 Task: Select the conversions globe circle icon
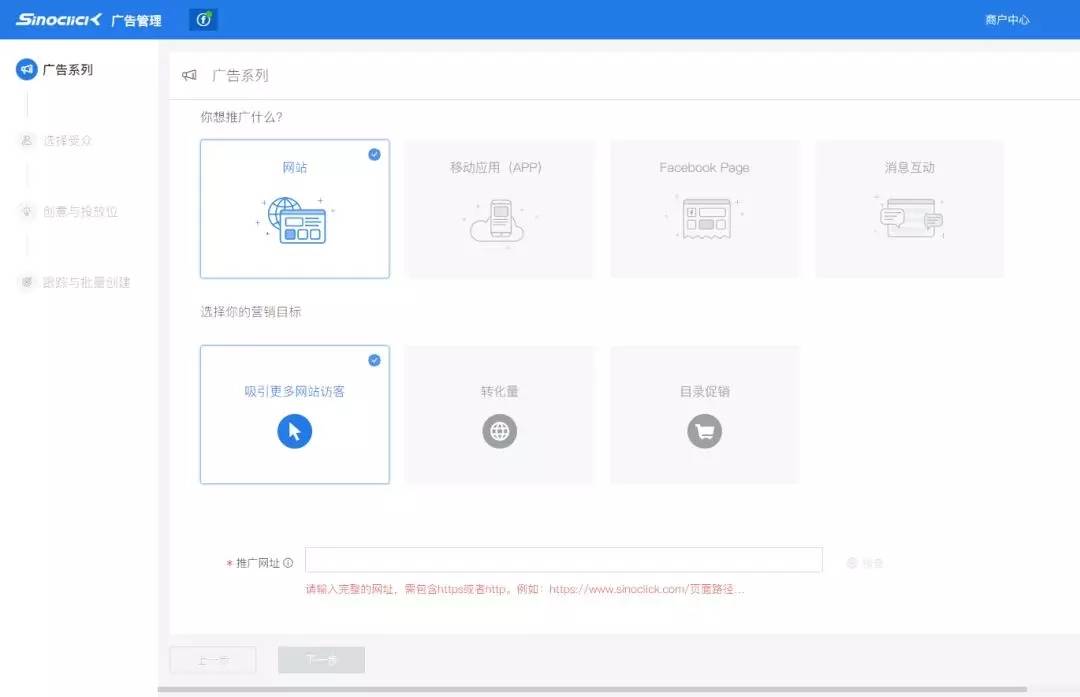(x=499, y=431)
